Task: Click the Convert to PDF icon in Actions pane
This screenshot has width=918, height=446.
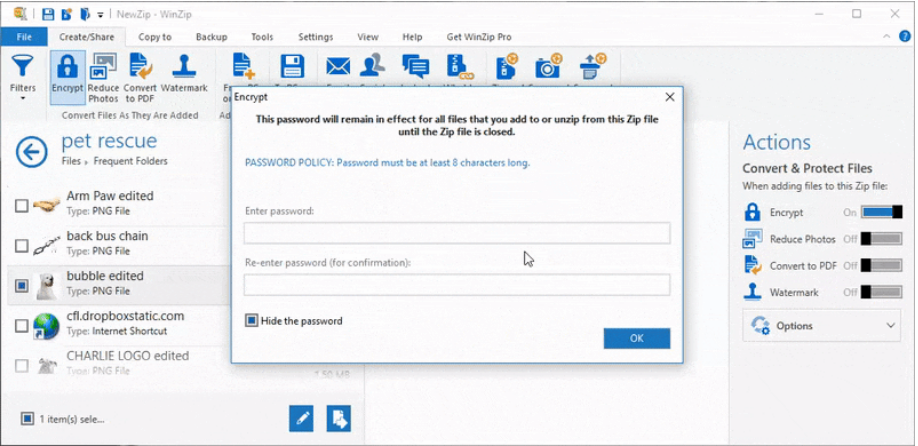Action: tap(752, 265)
